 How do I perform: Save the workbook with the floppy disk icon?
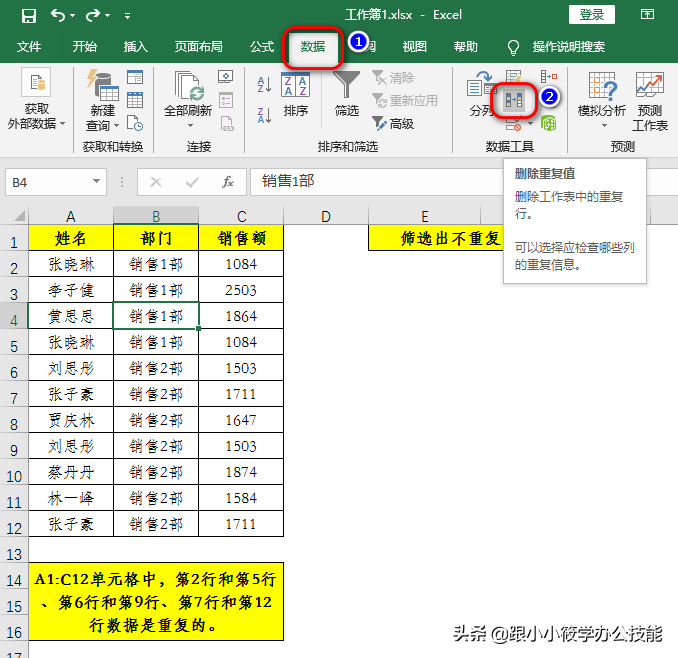(x=29, y=16)
